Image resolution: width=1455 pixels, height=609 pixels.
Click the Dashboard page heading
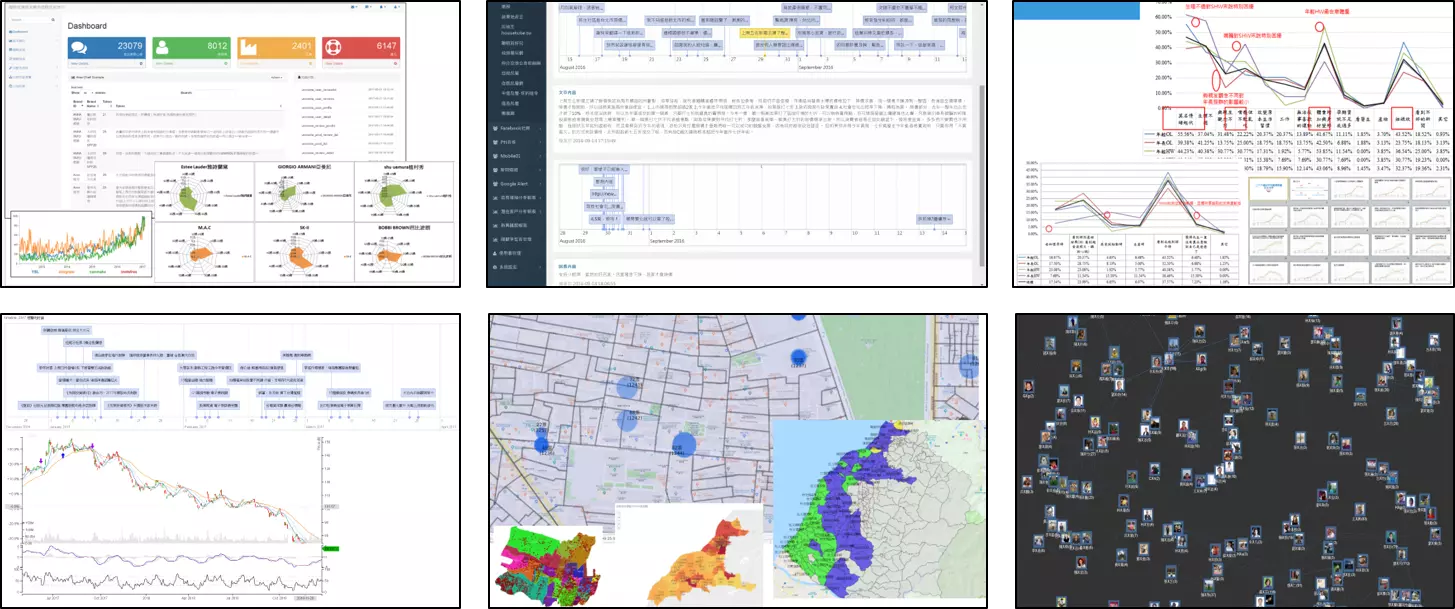coord(89,24)
